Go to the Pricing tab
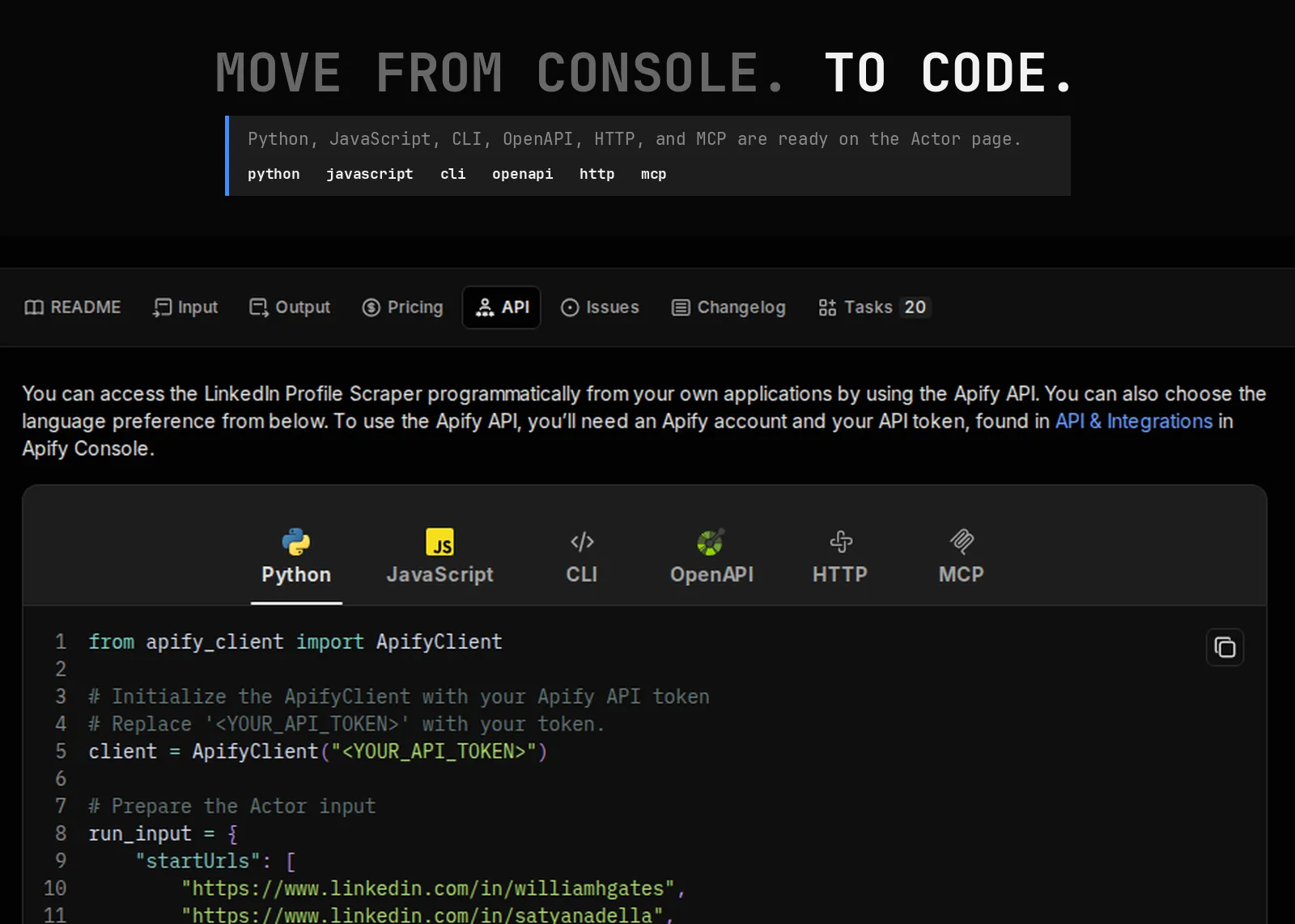The height and width of the screenshot is (924, 1295). 403,307
